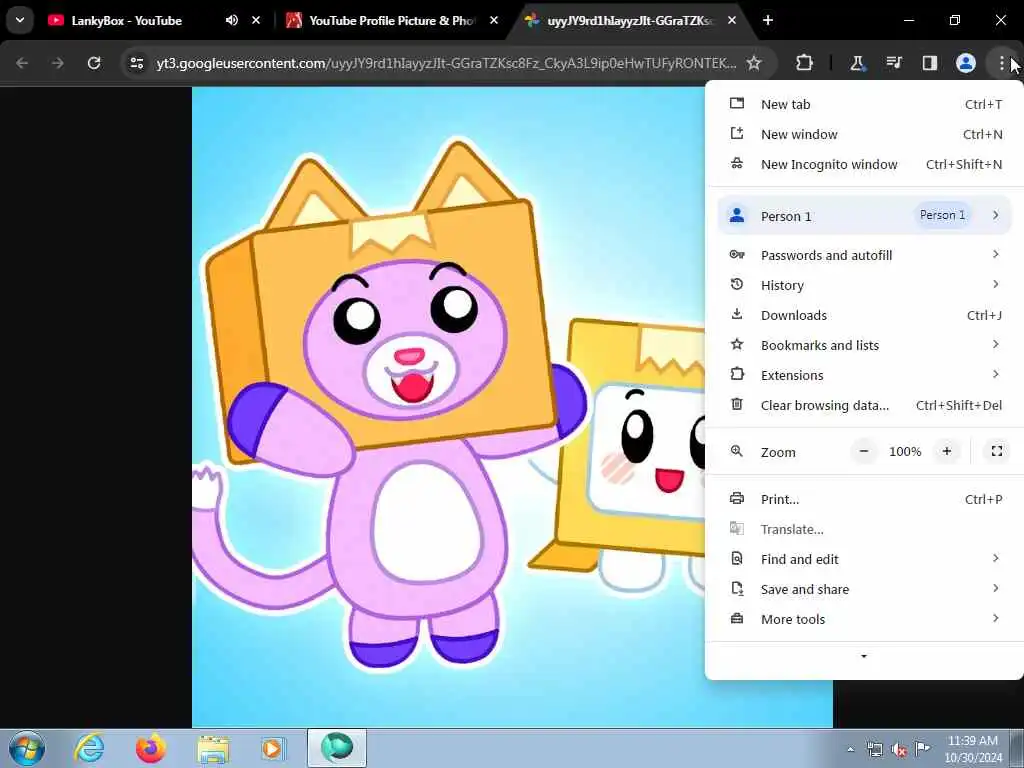Choose Print from the menu
1024x768 pixels.
tap(865, 500)
